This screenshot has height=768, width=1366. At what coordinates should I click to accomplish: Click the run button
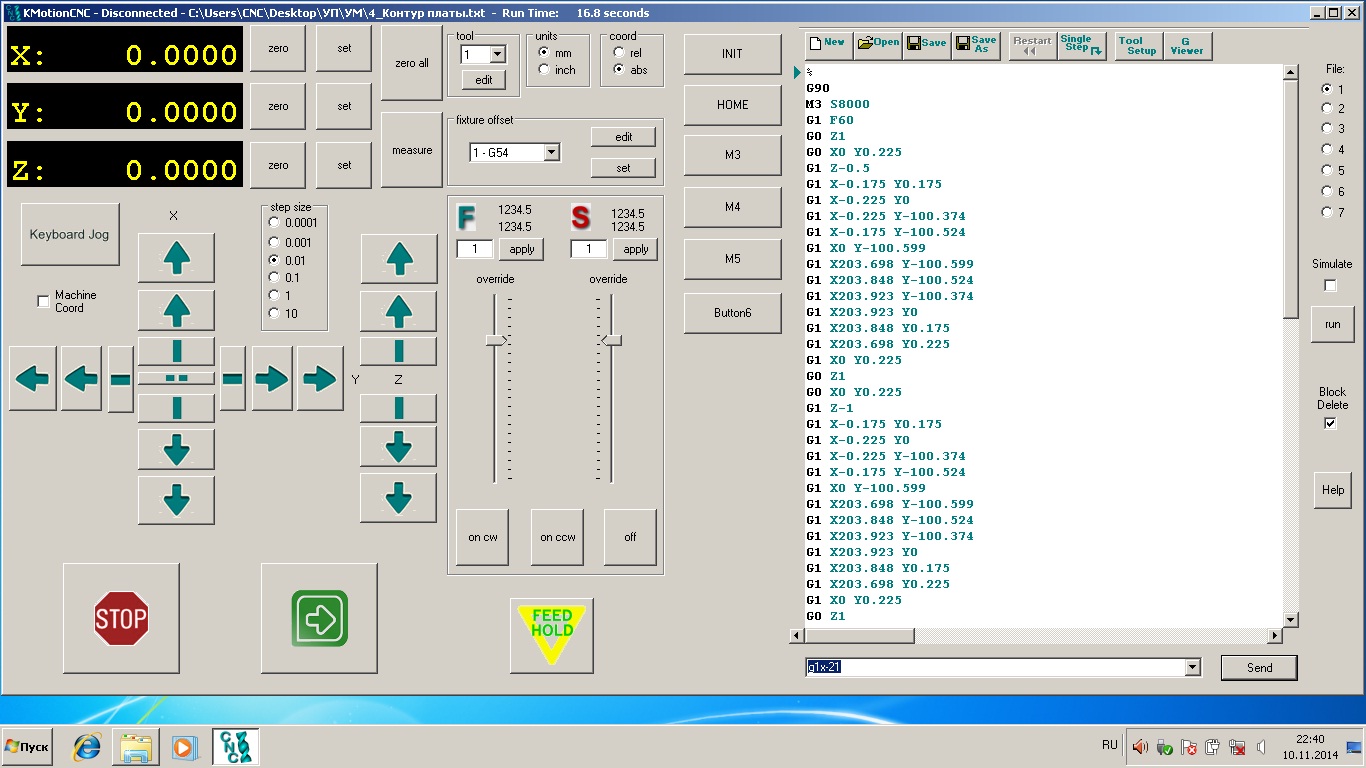click(x=1332, y=324)
